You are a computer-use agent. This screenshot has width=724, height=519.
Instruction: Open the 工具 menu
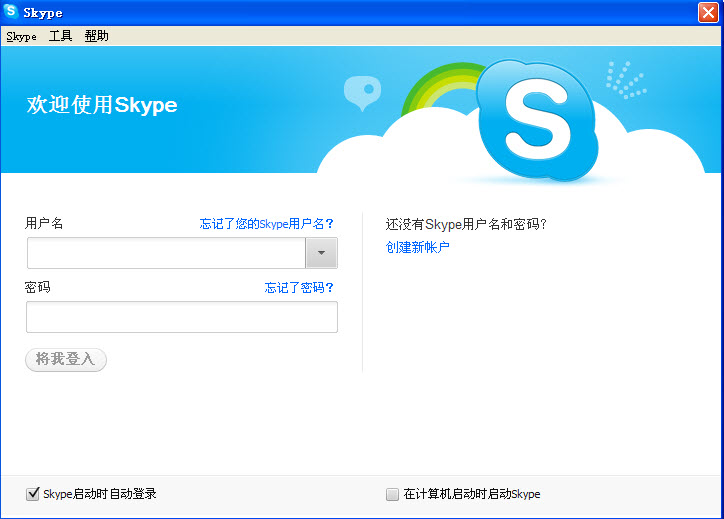pyautogui.click(x=60, y=36)
